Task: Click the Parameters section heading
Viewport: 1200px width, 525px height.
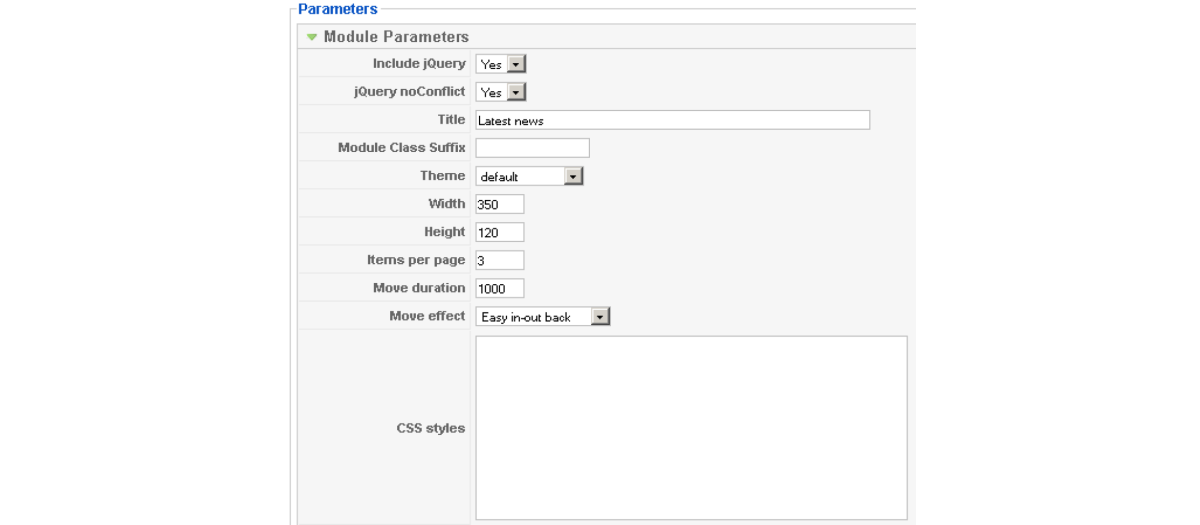Action: [338, 9]
